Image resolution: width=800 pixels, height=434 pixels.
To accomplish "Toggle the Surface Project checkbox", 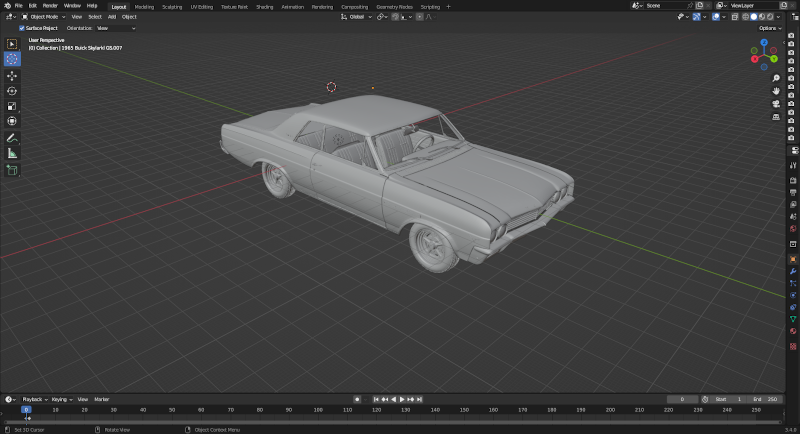I will (22, 28).
